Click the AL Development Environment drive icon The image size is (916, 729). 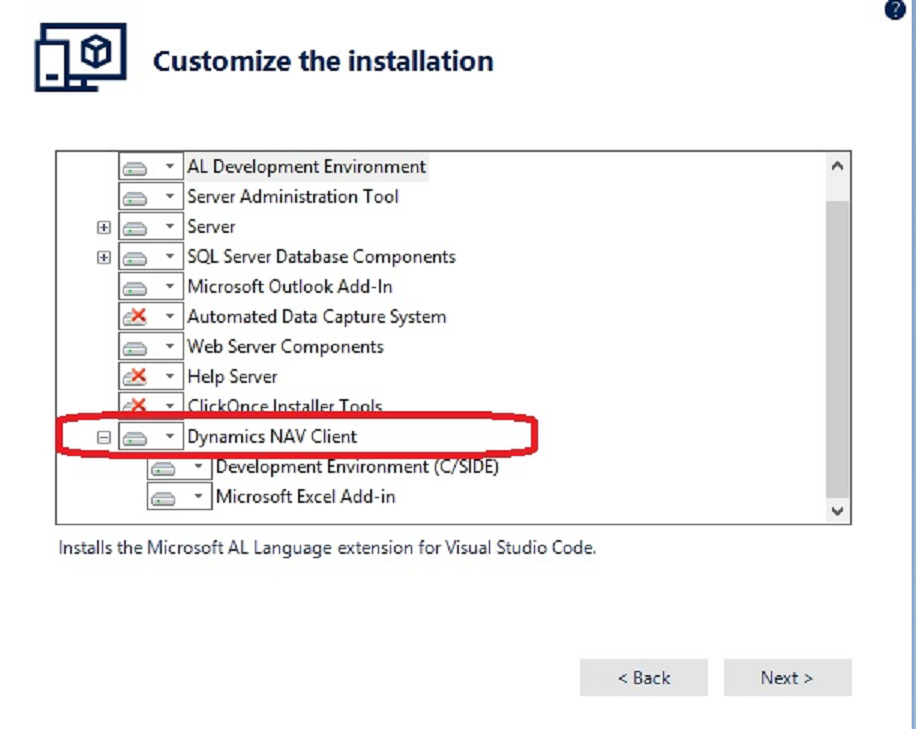135,168
